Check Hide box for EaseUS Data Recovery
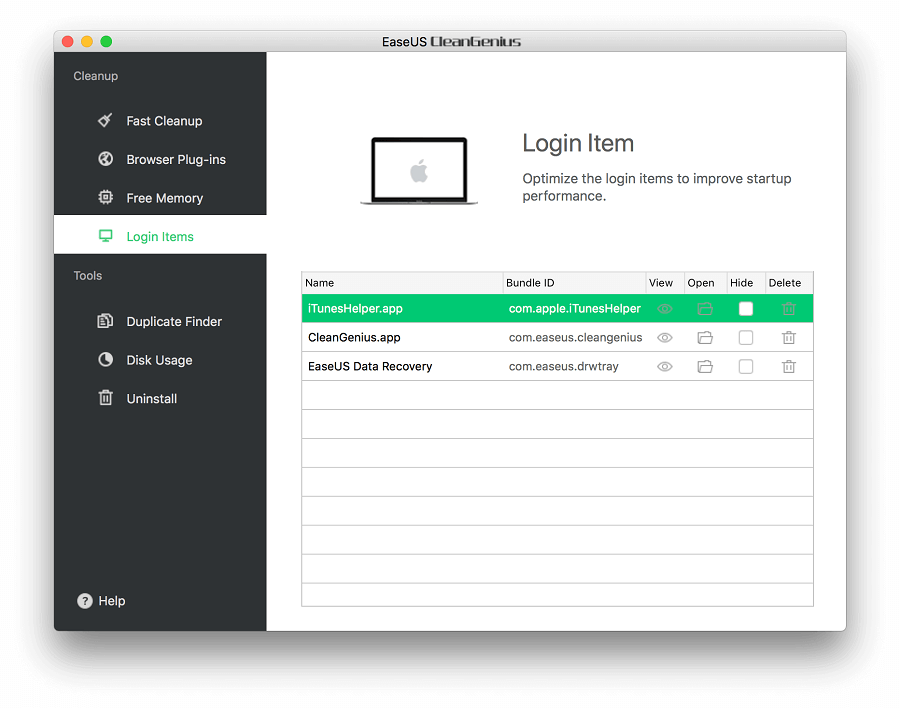This screenshot has height=708, width=900. click(x=746, y=367)
